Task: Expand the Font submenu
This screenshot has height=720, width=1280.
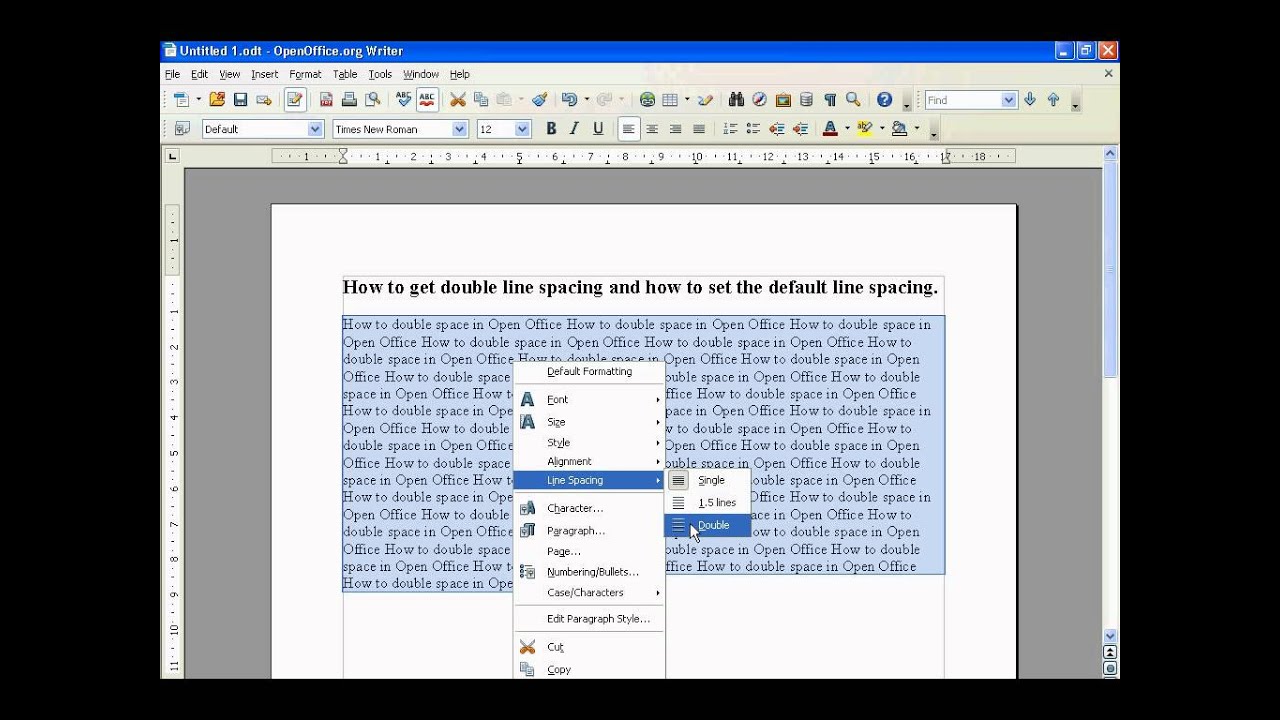Action: pyautogui.click(x=589, y=399)
